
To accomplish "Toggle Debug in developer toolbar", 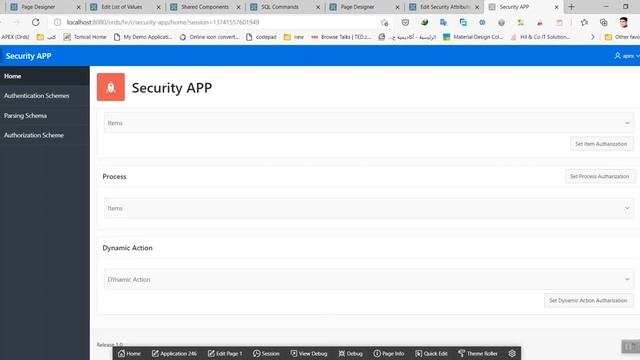I will (351, 353).
